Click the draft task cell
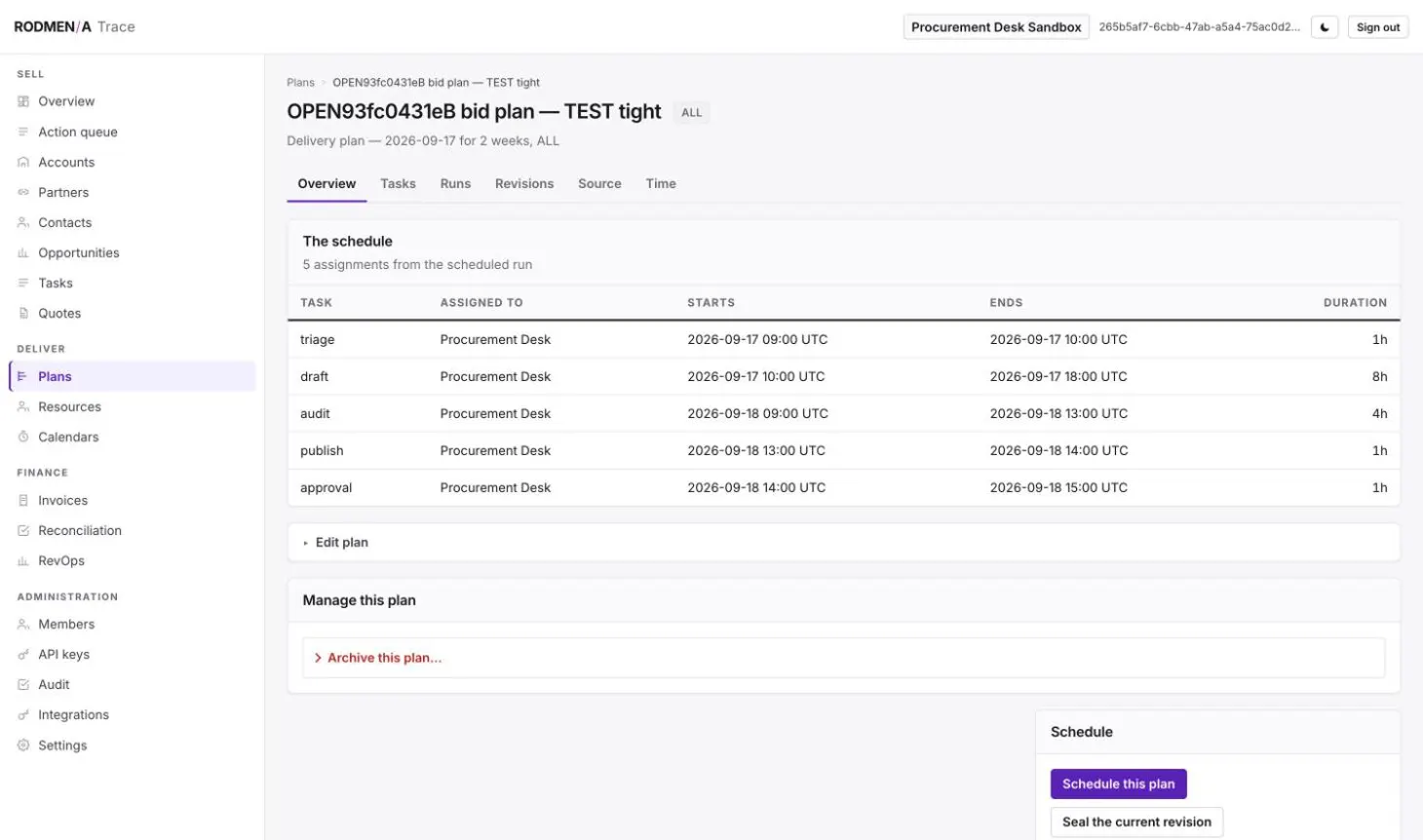The width and height of the screenshot is (1423, 840). (314, 376)
